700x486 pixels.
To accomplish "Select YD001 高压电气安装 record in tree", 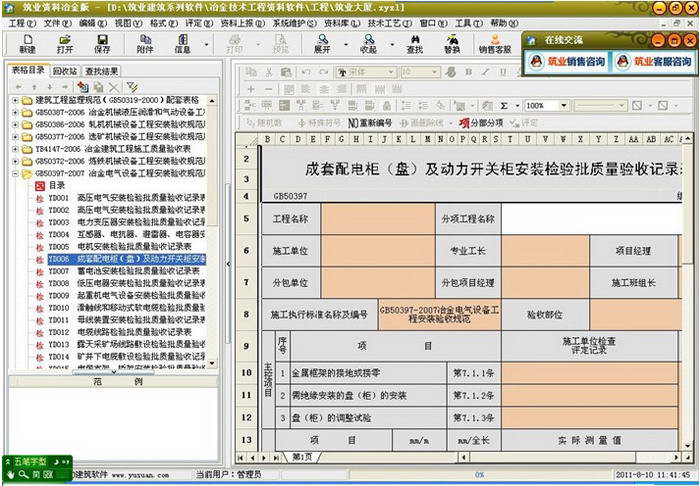I will click(120, 197).
